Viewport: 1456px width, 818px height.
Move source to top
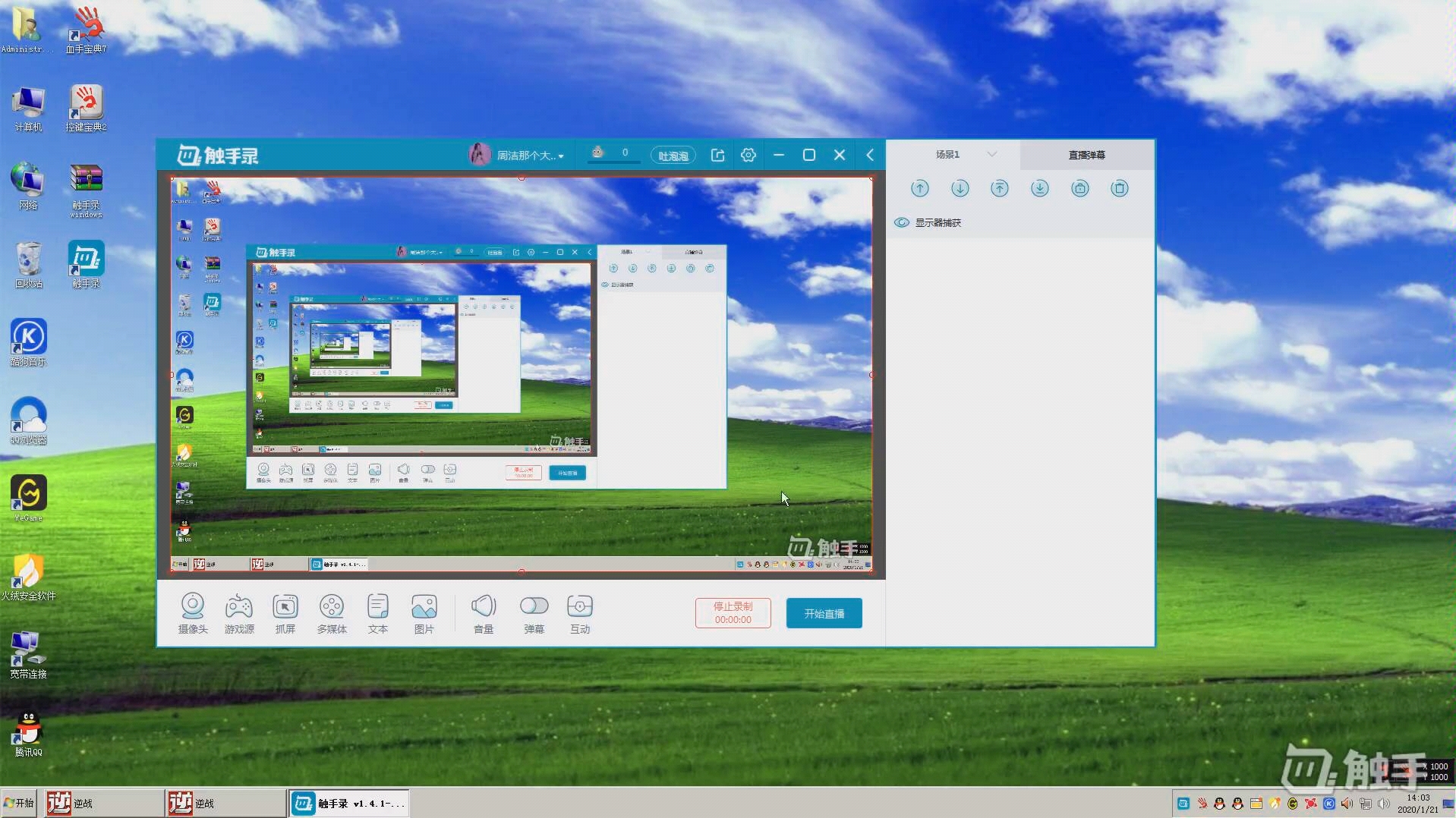(x=1000, y=188)
